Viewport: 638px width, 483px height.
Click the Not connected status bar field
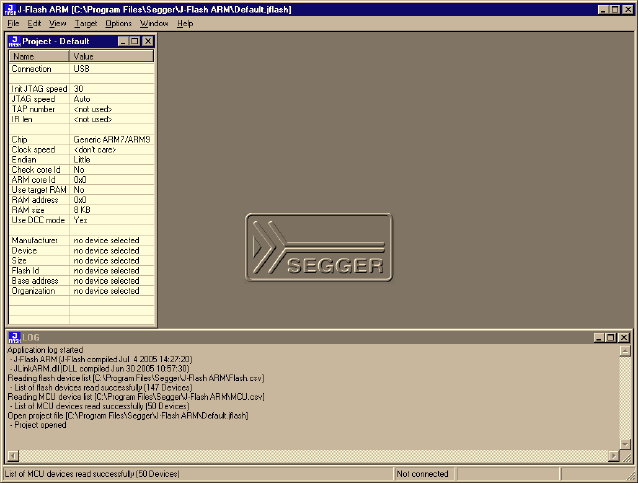pos(422,474)
